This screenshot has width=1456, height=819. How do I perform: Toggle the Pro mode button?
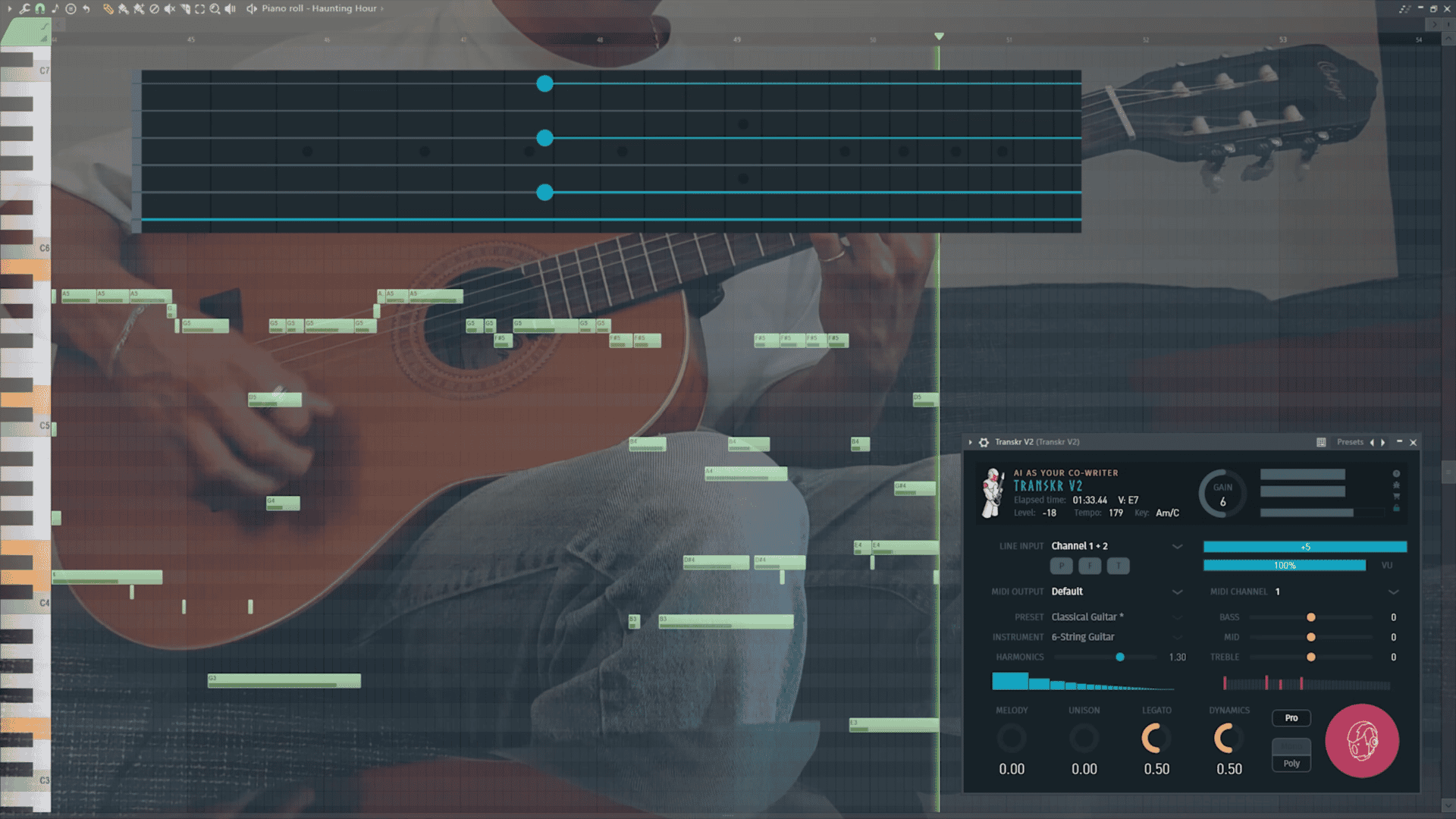(1291, 718)
